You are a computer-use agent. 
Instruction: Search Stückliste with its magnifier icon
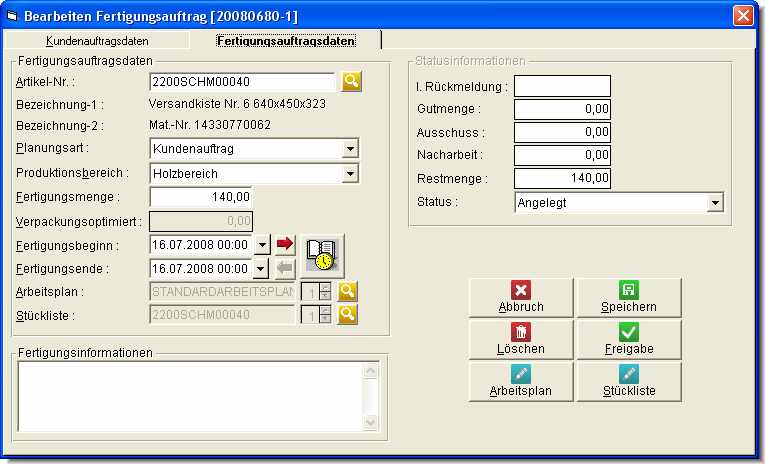click(x=347, y=314)
